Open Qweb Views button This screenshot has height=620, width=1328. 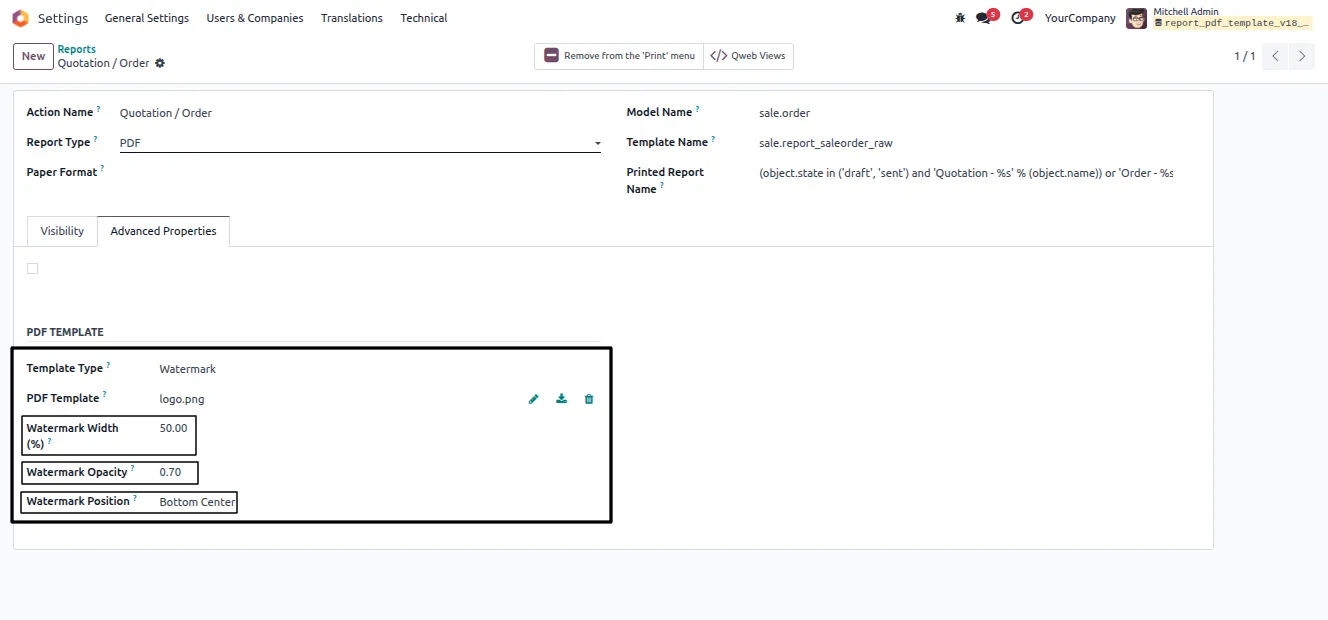(x=748, y=56)
